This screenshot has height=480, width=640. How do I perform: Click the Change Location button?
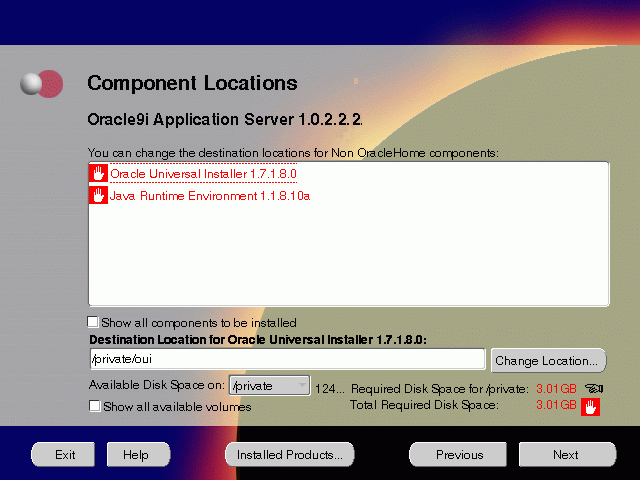tap(548, 360)
